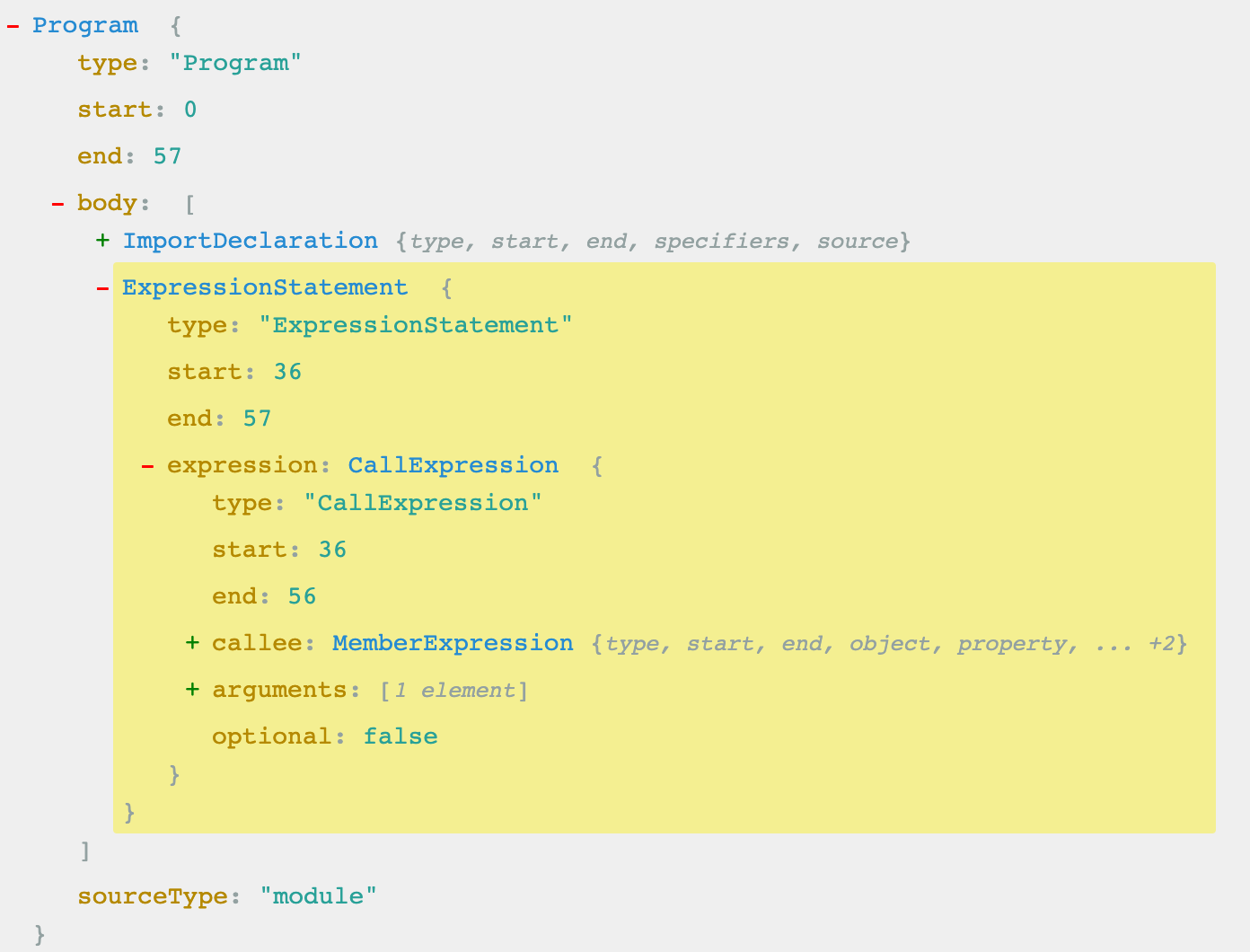1250x952 pixels.
Task: Collapse ExpressionStatement using its minus sign
Action: (102, 288)
